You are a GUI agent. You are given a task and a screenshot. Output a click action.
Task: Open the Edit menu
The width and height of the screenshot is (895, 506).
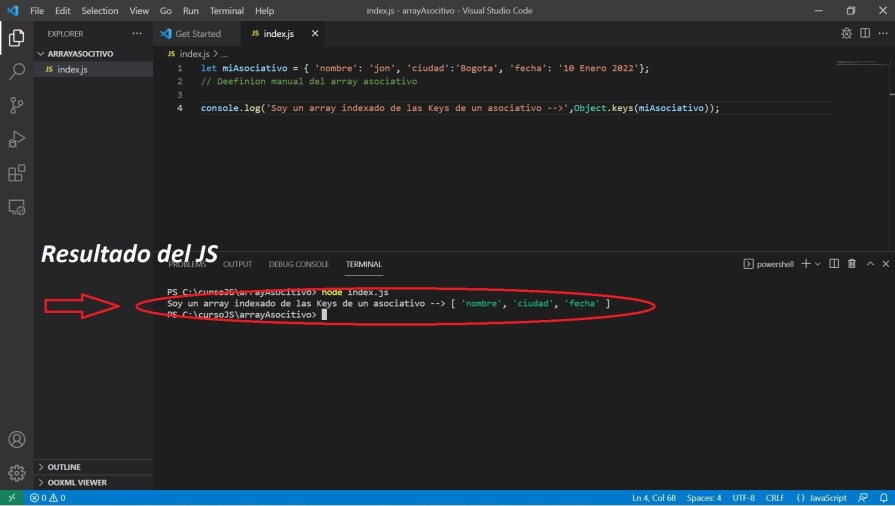pos(62,10)
